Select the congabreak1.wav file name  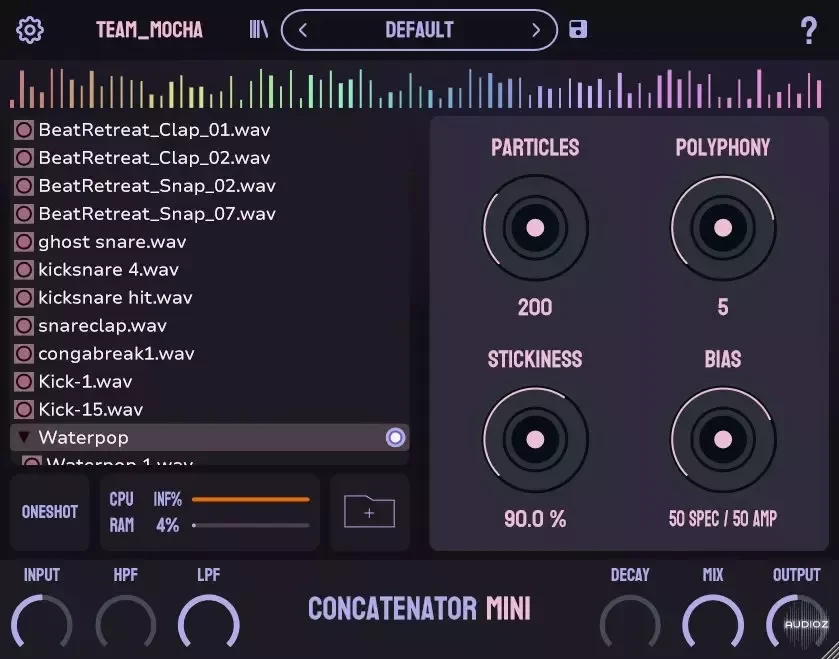[x=116, y=354]
